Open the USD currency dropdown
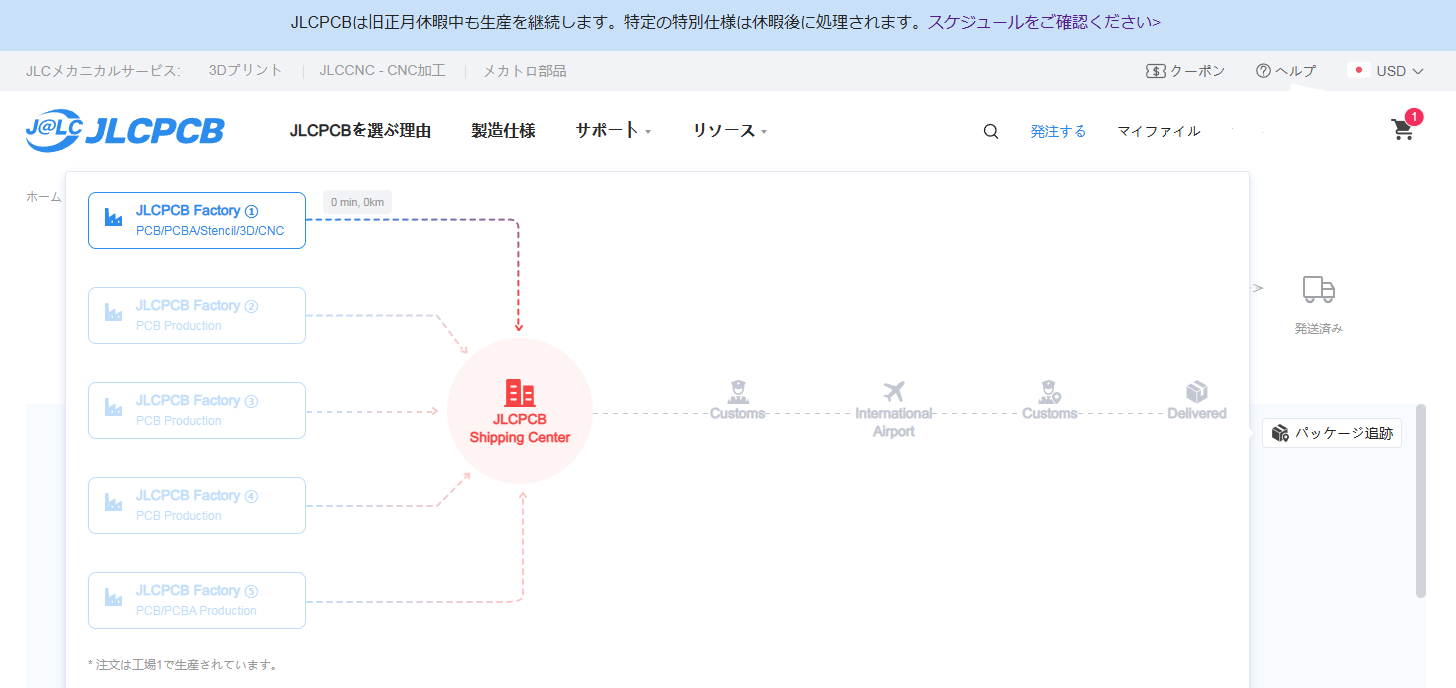 (x=1399, y=71)
